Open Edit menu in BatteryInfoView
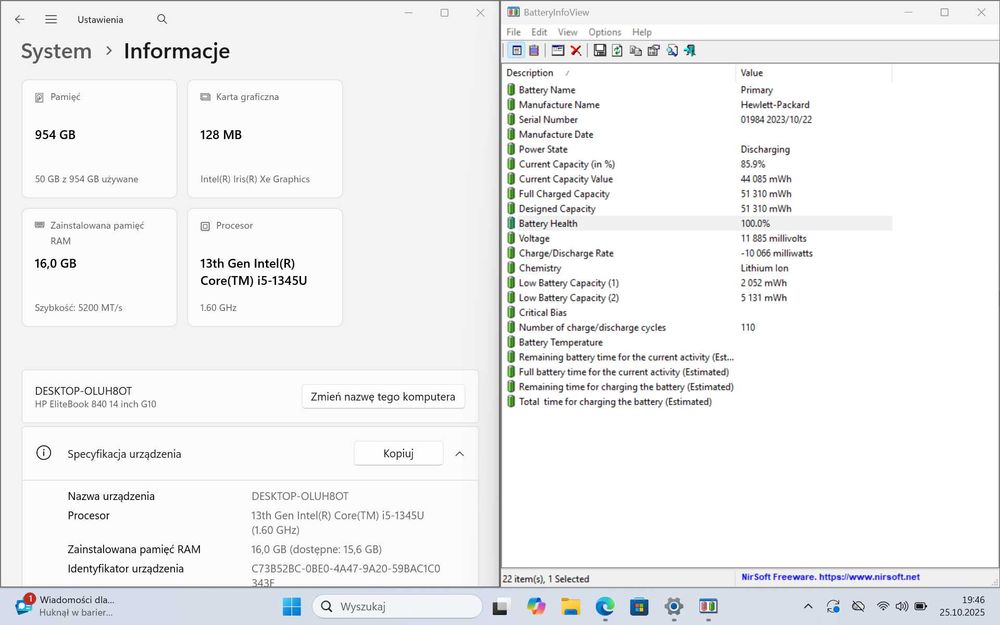 click(539, 32)
